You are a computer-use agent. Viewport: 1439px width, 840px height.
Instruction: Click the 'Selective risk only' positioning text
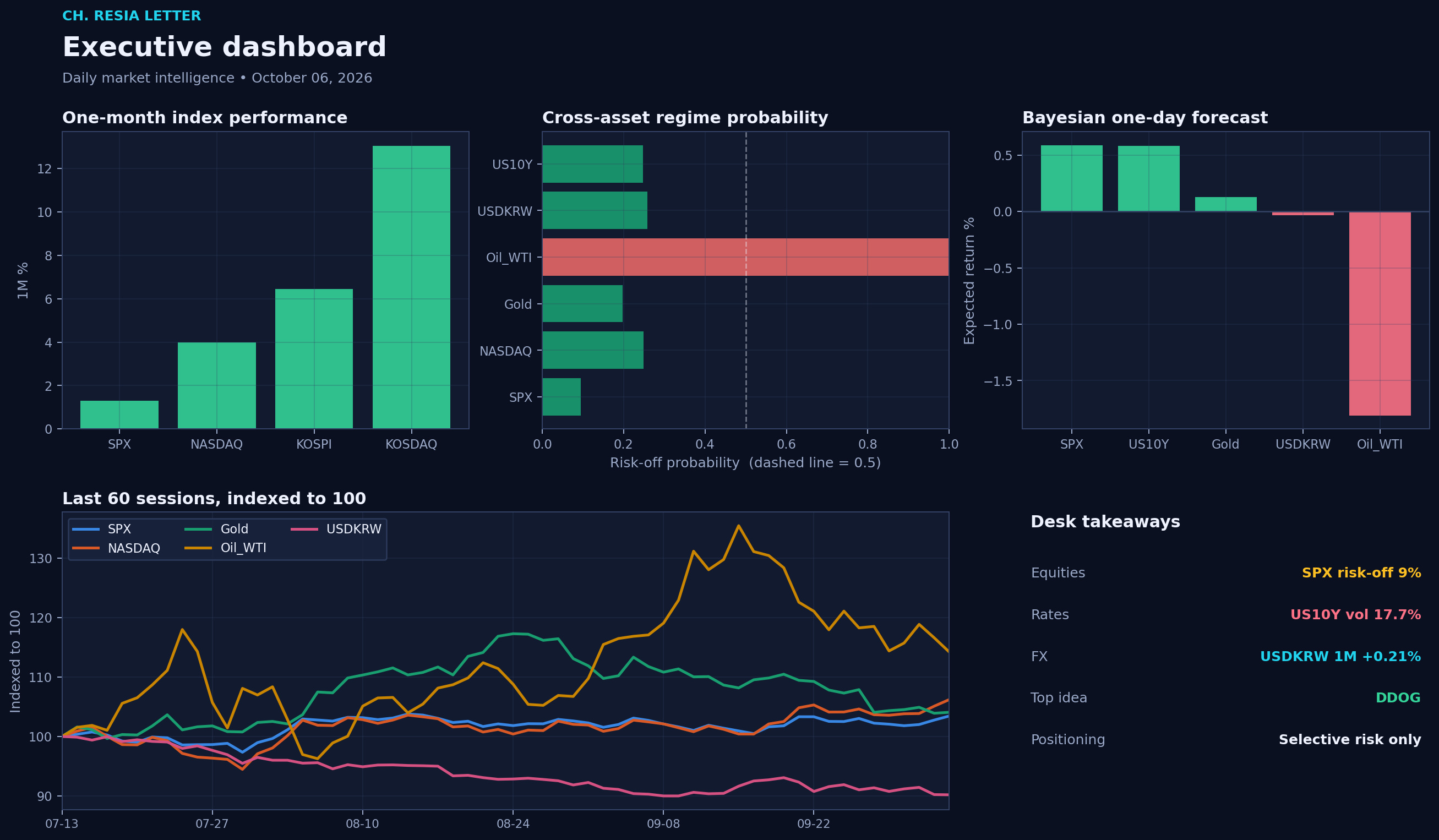pos(1350,739)
